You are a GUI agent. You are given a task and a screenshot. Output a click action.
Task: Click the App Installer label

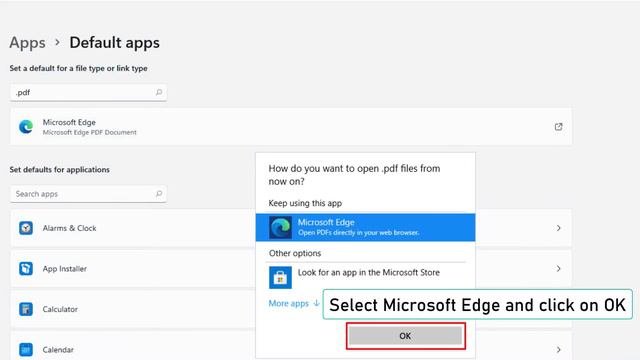click(64, 269)
